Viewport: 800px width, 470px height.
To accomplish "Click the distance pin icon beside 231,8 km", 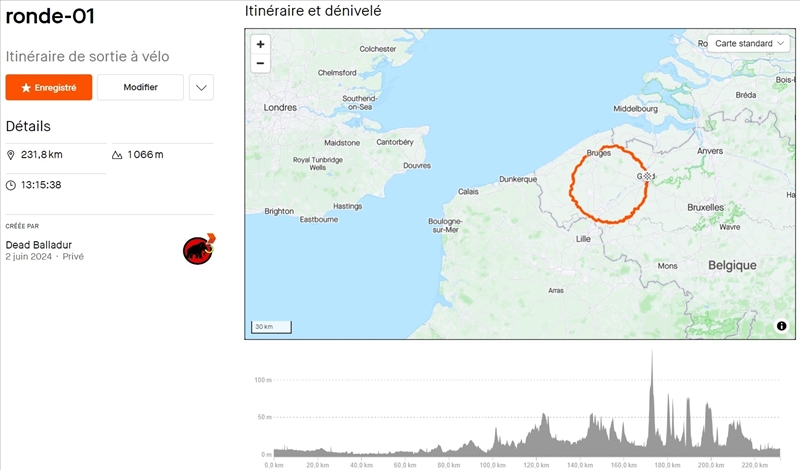I will (11, 155).
